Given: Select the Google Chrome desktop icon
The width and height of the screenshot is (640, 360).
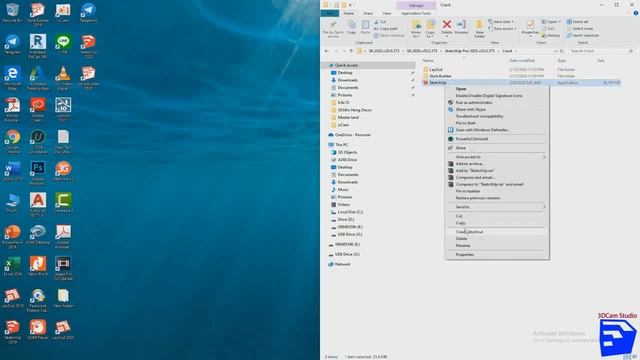Looking at the screenshot, I should [12, 141].
